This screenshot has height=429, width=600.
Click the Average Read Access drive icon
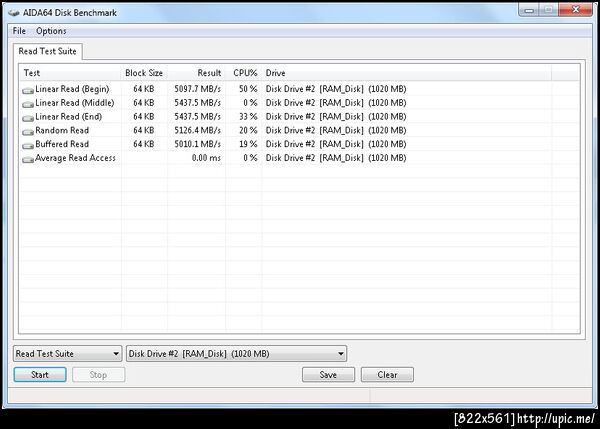click(x=28, y=159)
